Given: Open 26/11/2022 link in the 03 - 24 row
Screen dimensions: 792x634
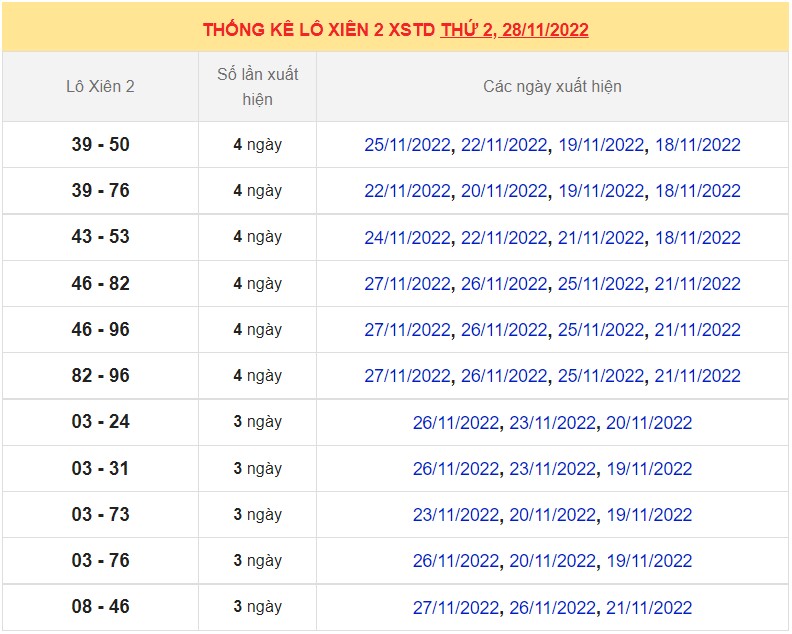Looking at the screenshot, I should [x=456, y=423].
